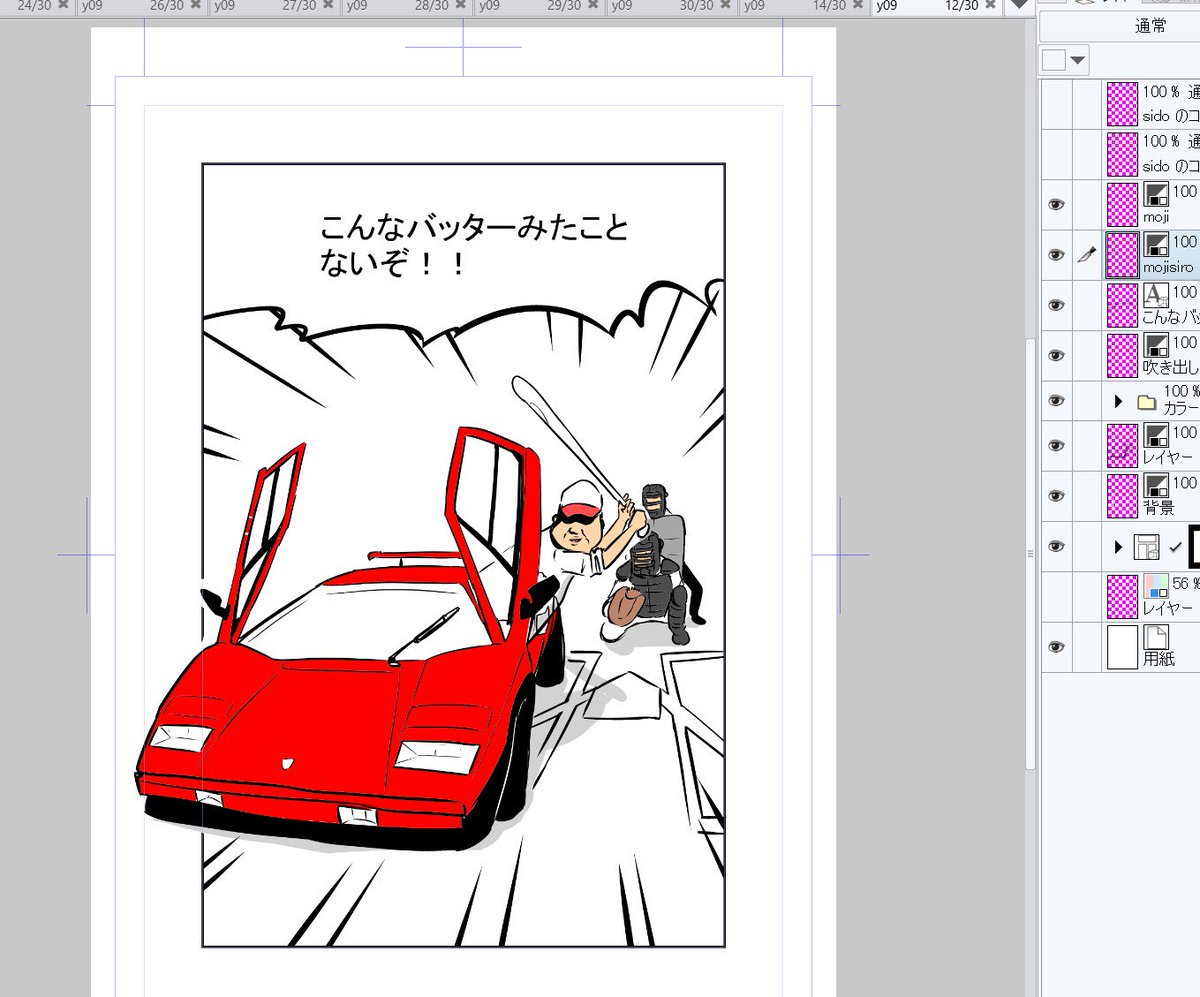This screenshot has width=1200, height=997.
Task: Hide the カラー folder
Action: [x=1056, y=400]
